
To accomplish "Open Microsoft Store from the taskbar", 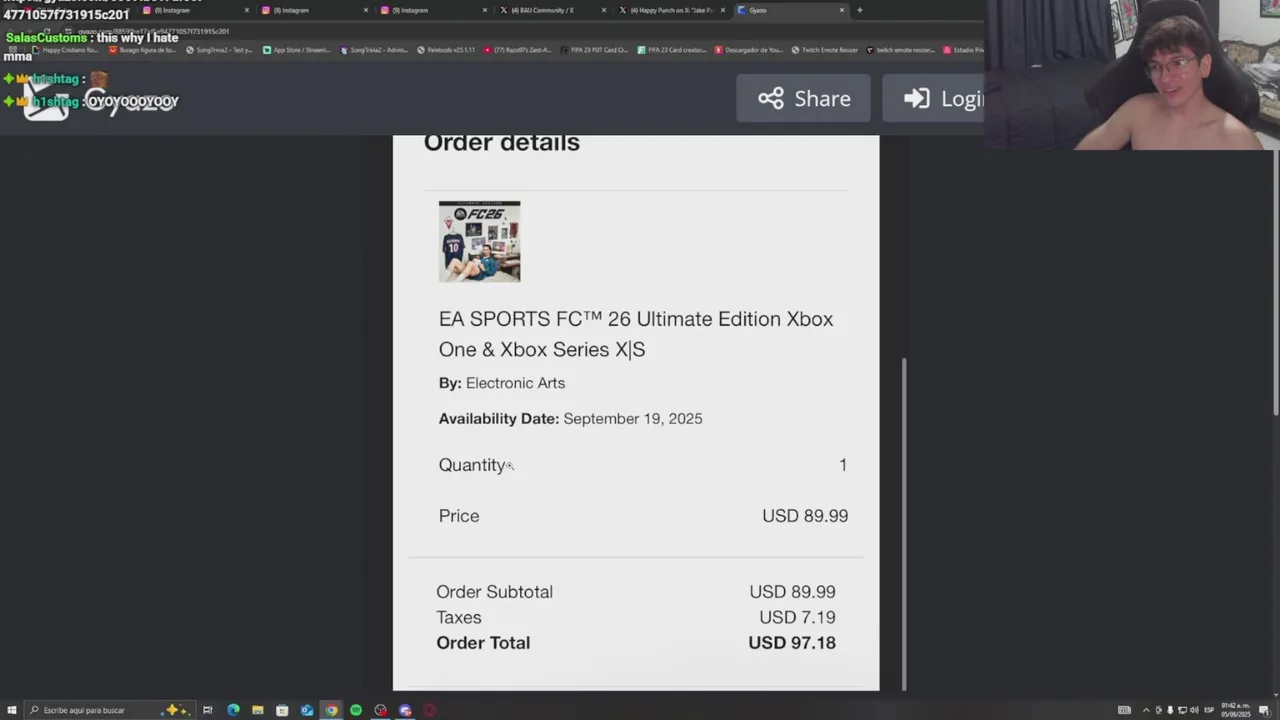I will (x=282, y=710).
